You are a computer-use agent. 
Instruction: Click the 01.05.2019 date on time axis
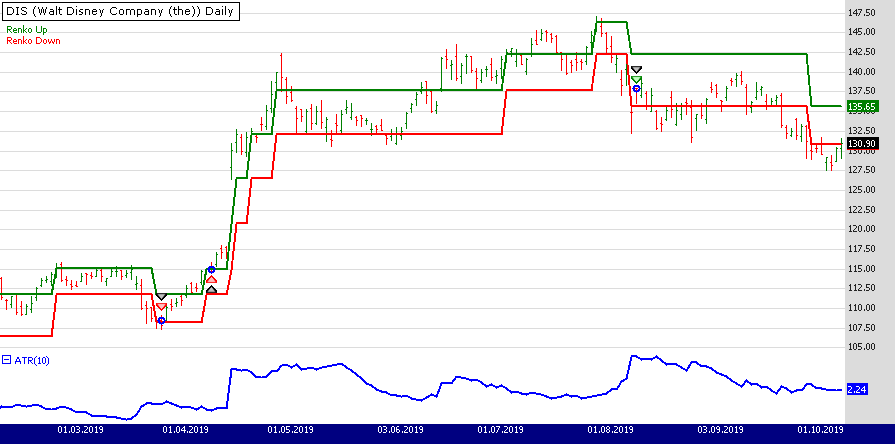(x=291, y=430)
